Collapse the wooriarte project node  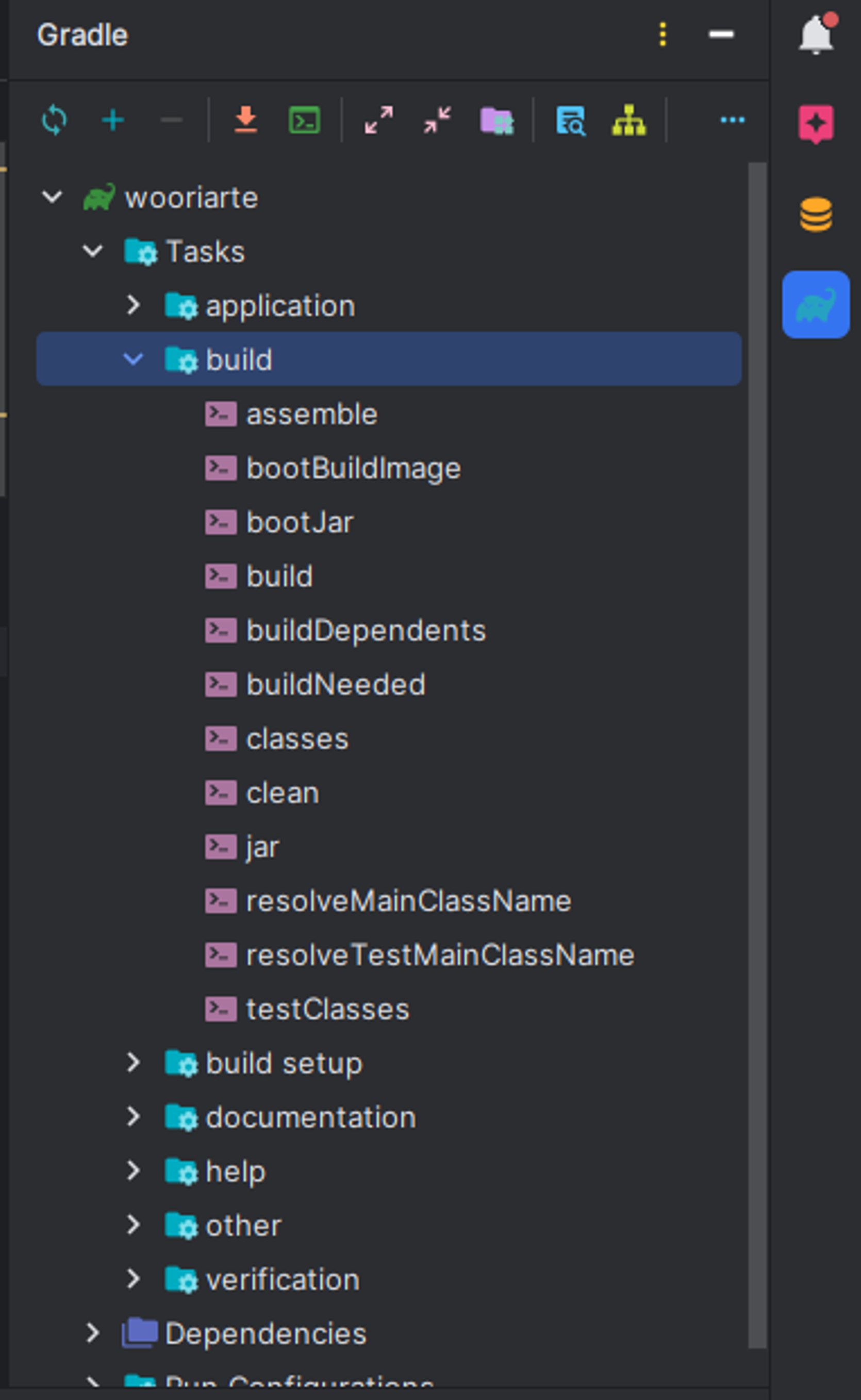pos(53,197)
